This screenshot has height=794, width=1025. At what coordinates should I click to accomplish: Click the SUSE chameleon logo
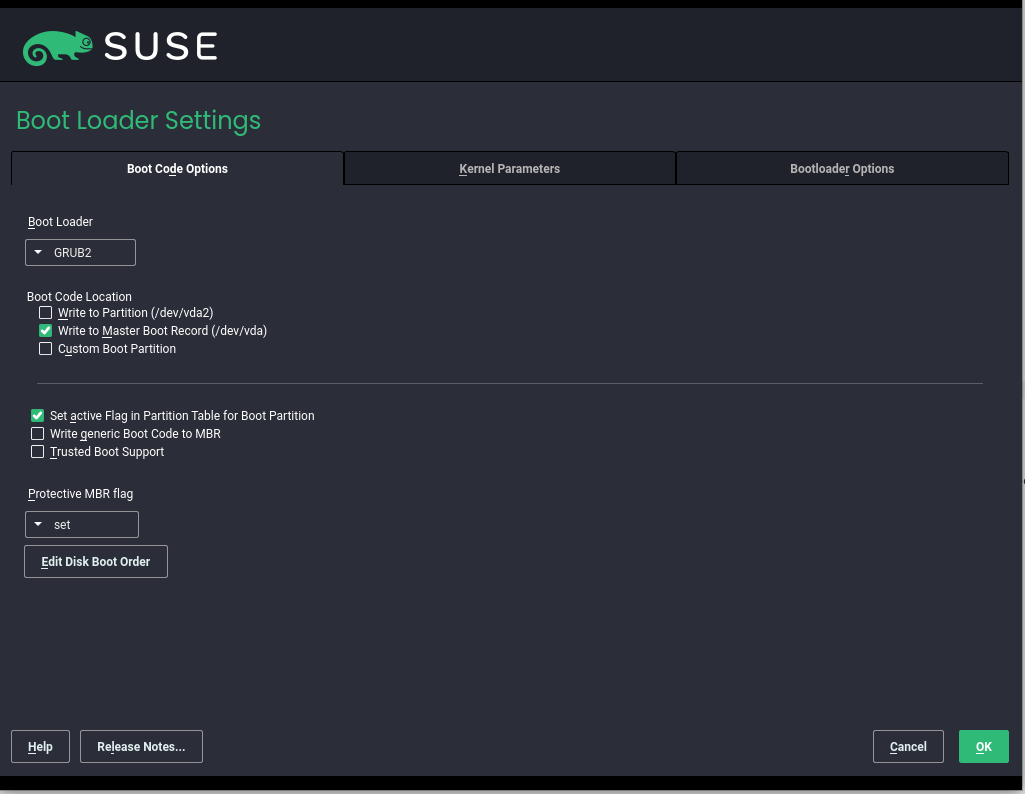click(x=58, y=47)
